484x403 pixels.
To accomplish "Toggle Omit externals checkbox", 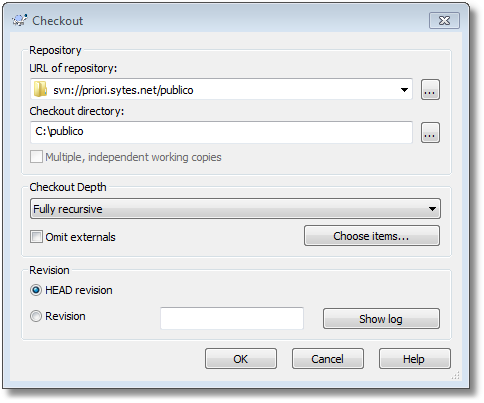I will coord(36,237).
